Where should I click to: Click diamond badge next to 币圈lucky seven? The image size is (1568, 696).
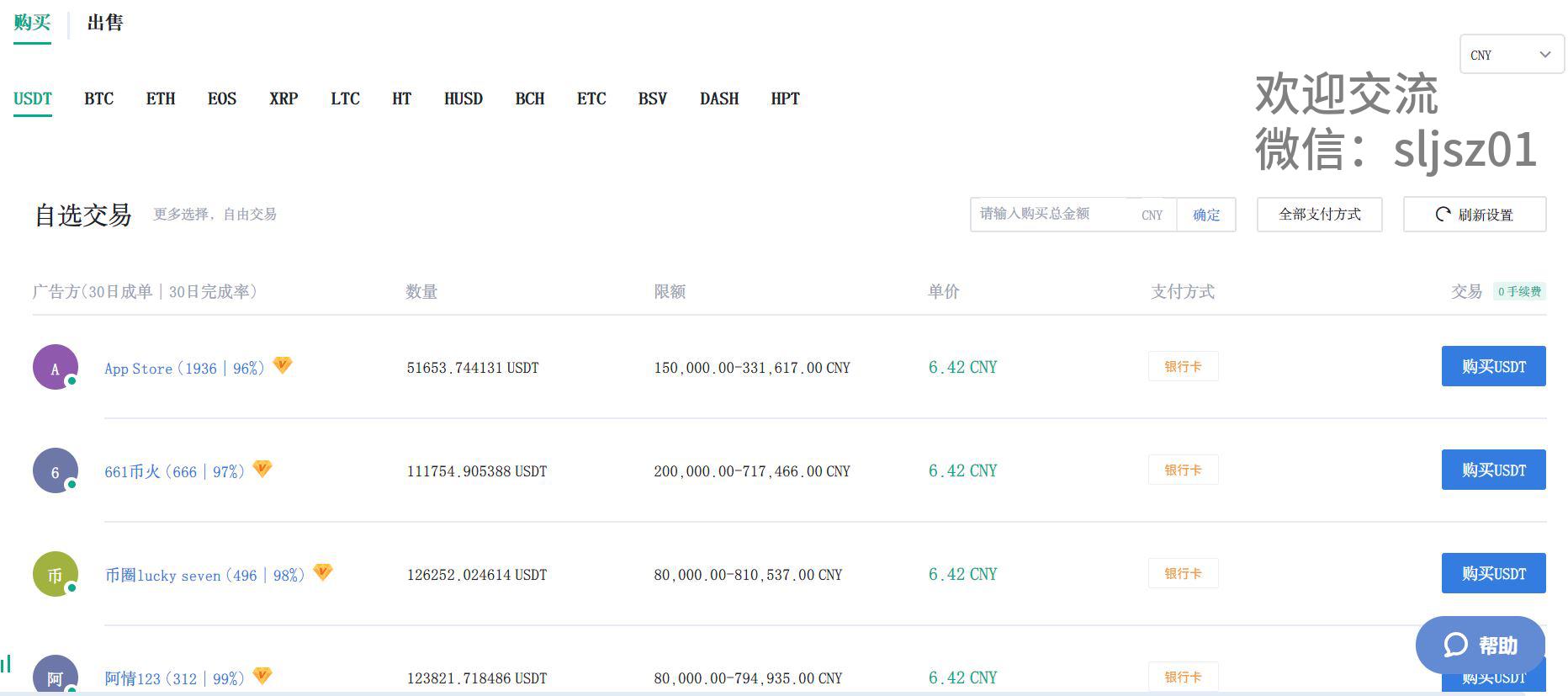(x=323, y=572)
